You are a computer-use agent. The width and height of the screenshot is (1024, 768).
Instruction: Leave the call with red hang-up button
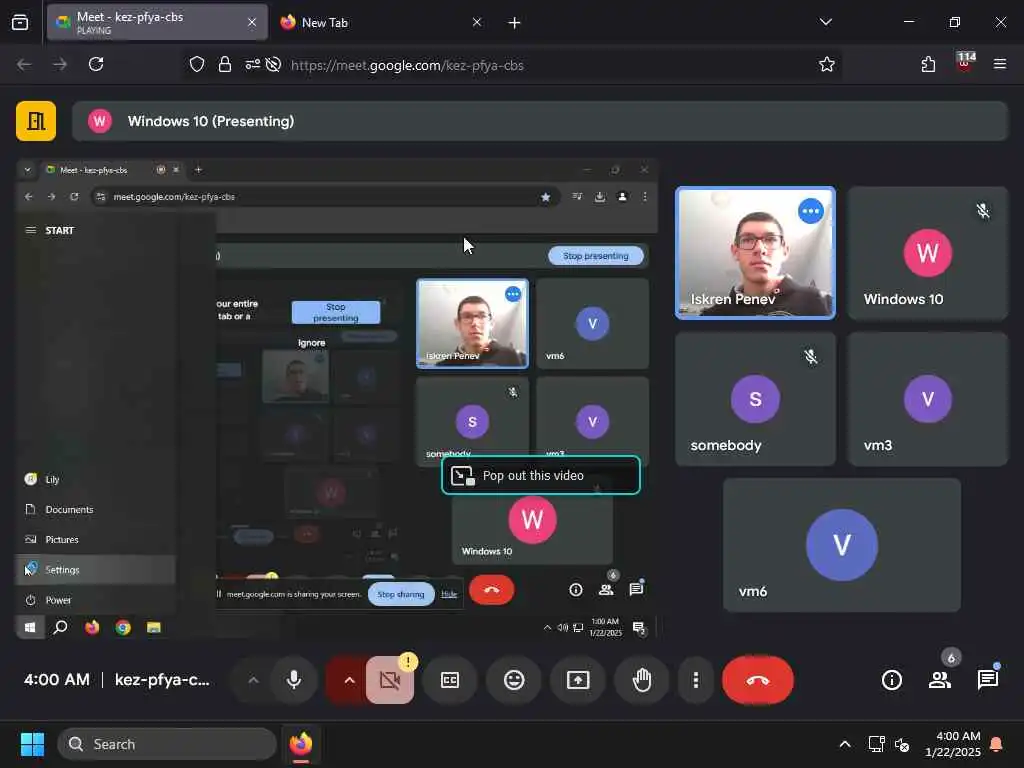point(758,680)
